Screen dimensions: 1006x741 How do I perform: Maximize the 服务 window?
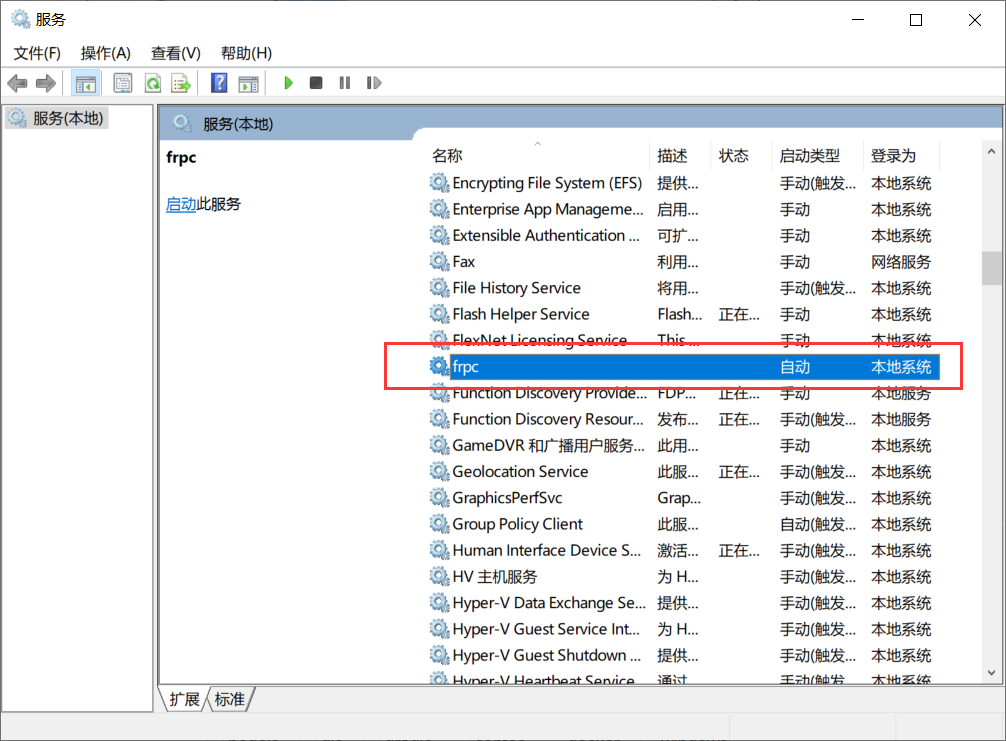point(916,20)
